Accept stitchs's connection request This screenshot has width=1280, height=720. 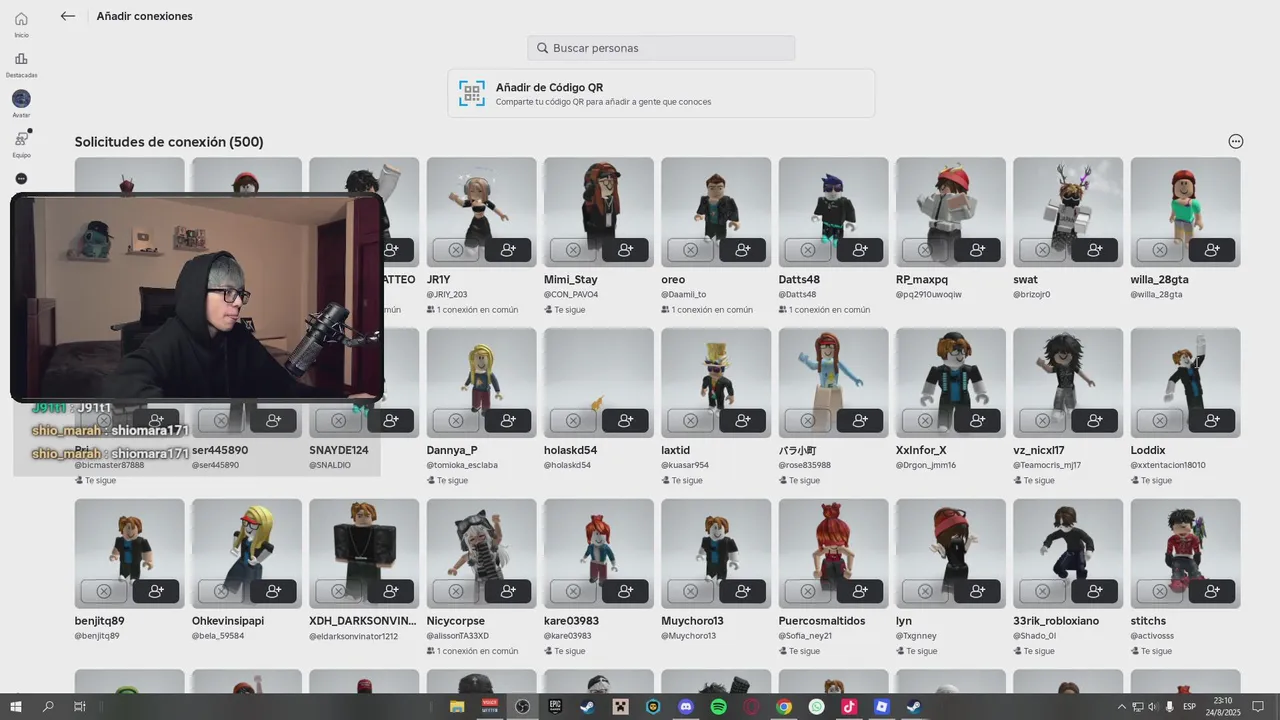coord(1212,592)
